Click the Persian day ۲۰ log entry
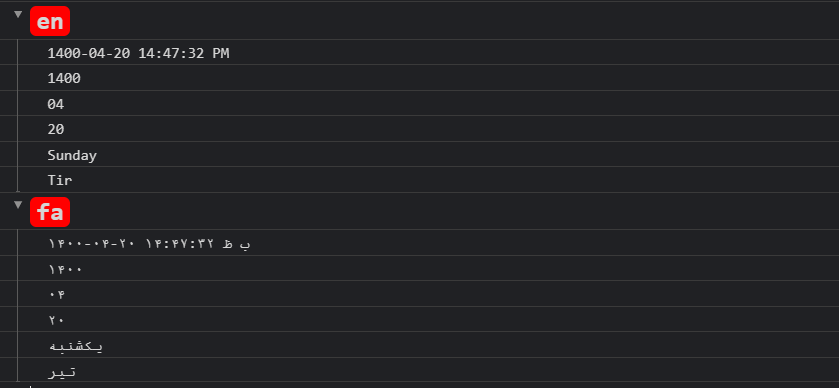Screen dimensions: 839x388 point(56,320)
